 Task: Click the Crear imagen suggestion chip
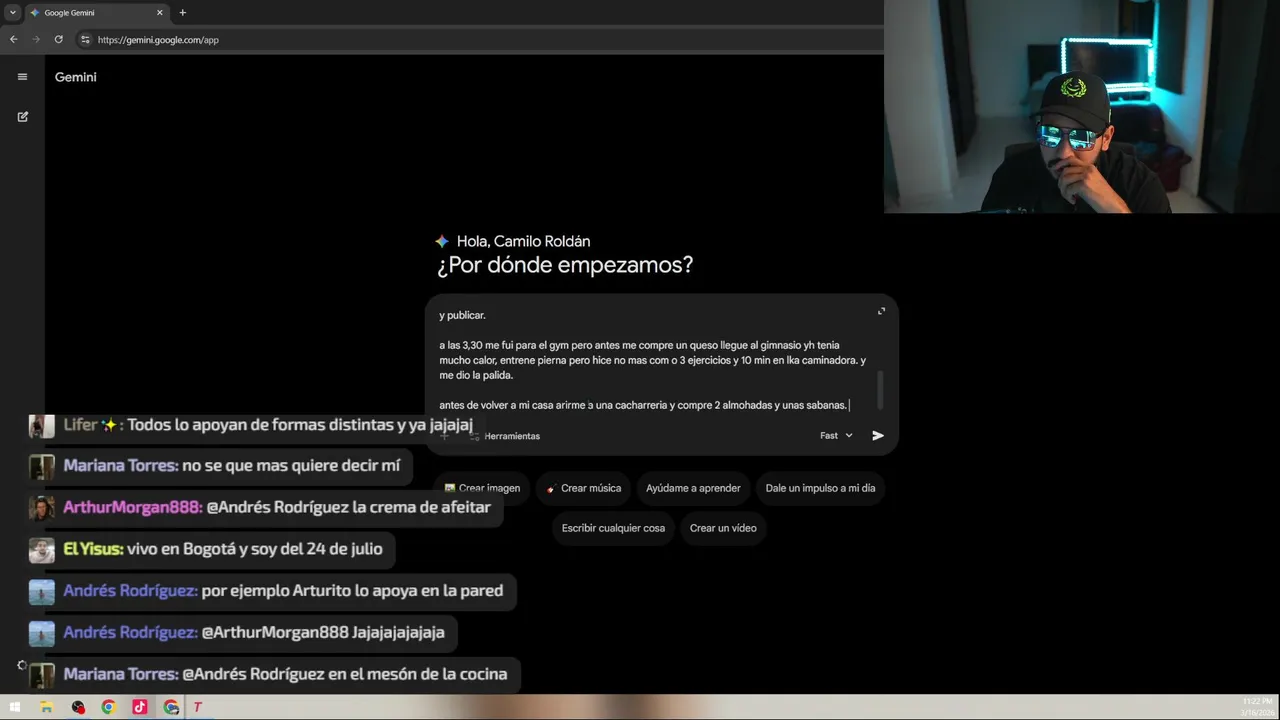(482, 488)
